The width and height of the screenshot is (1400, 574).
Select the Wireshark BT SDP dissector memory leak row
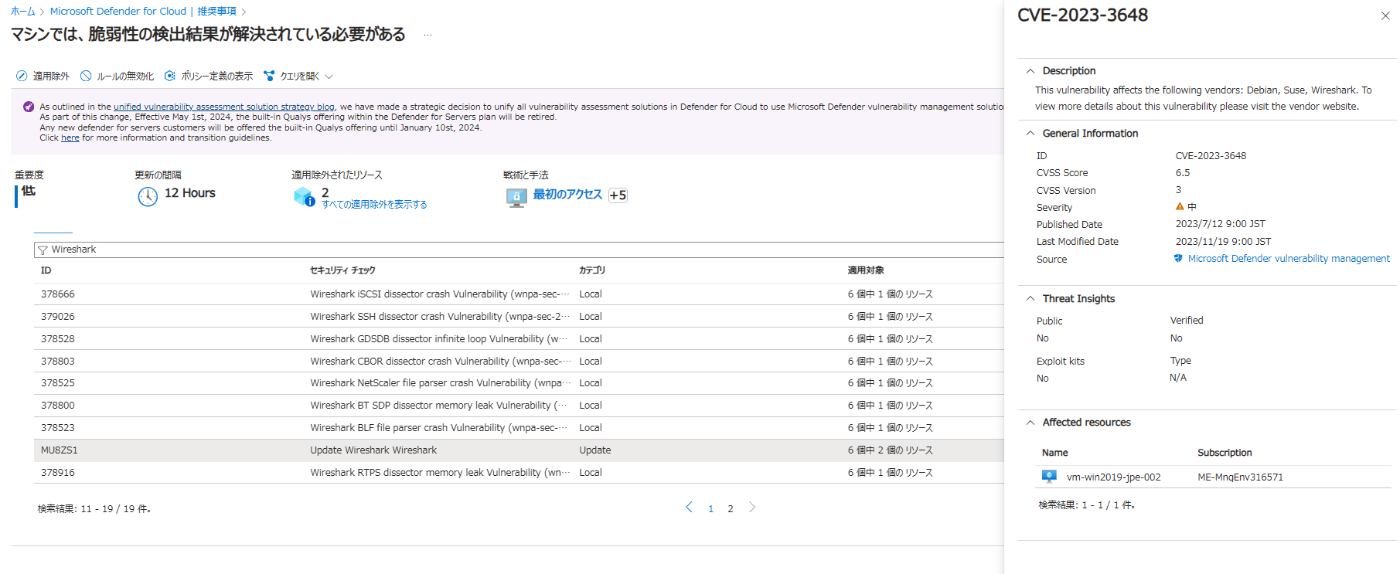(518, 405)
